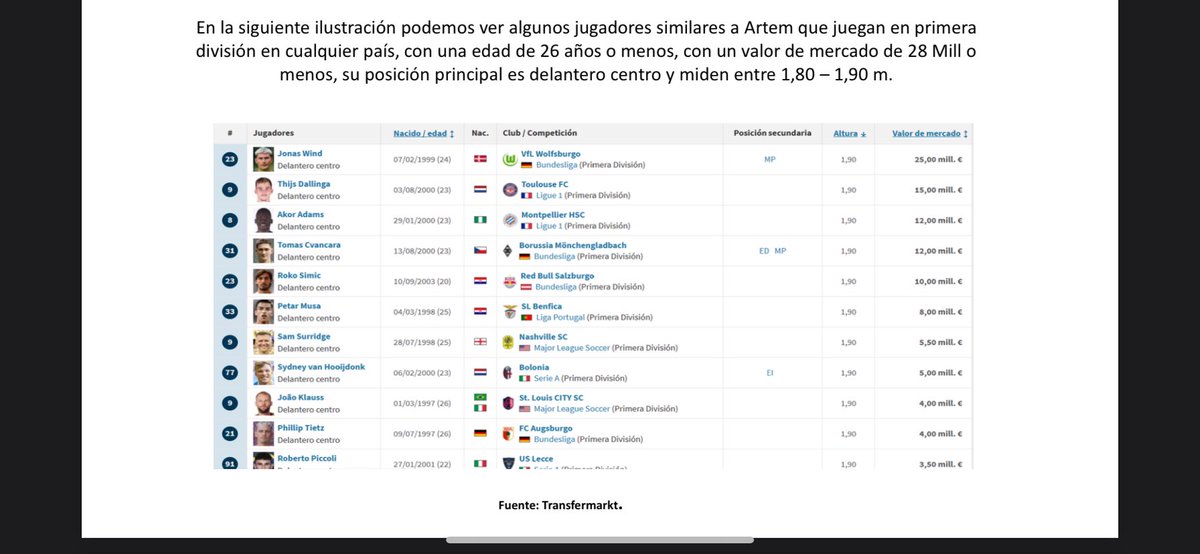Open Serie A competition link in Bolonia row
This screenshot has height=554, width=1200.
[x=548, y=378]
